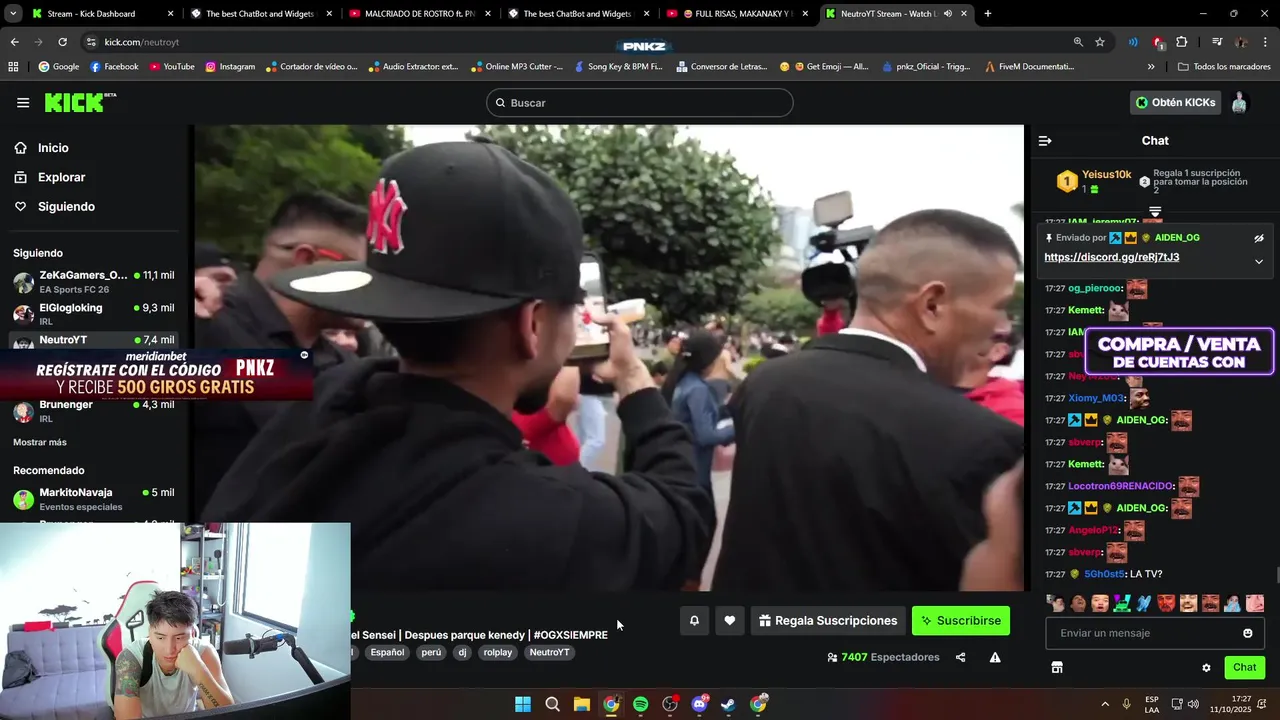Screen dimensions: 1280x720
Task: Open Chrome three-dot menu
Action: (1265, 42)
